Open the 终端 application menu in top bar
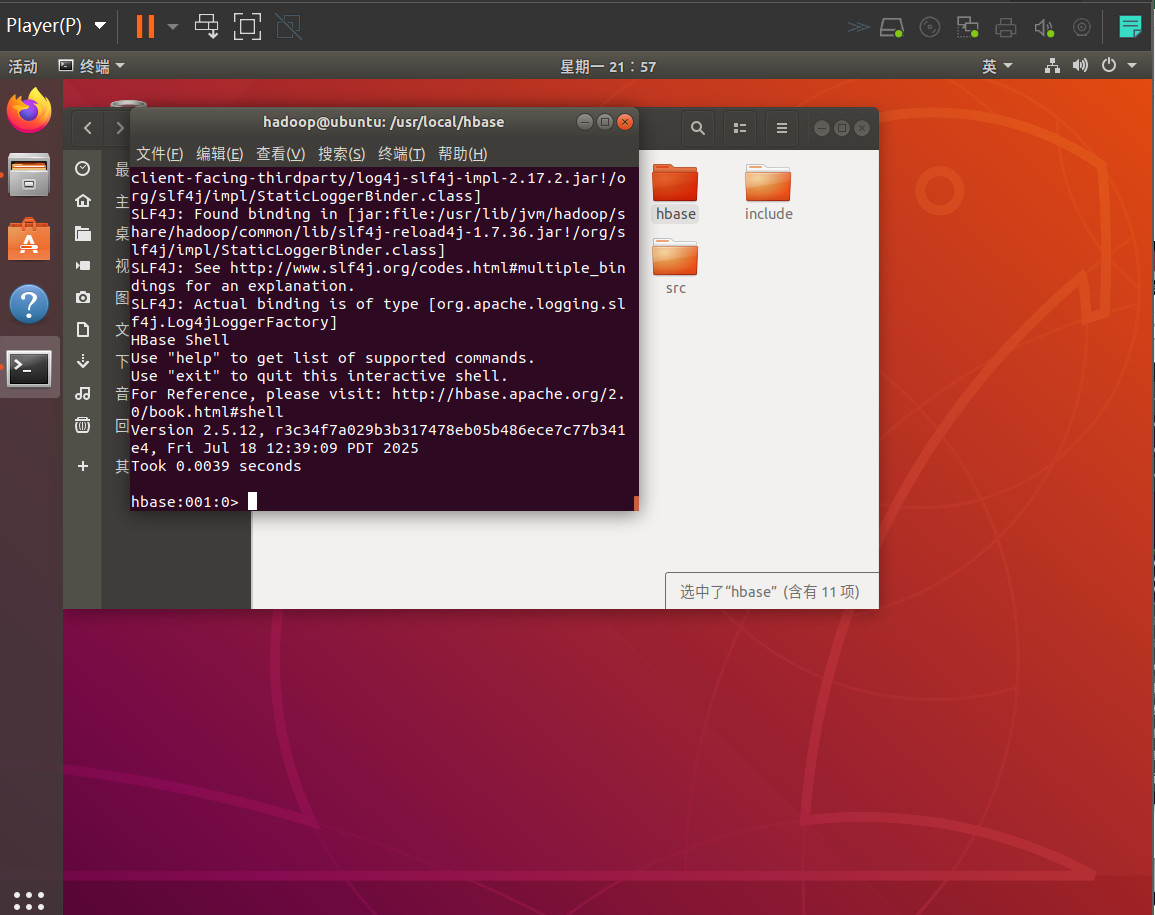 tap(91, 66)
